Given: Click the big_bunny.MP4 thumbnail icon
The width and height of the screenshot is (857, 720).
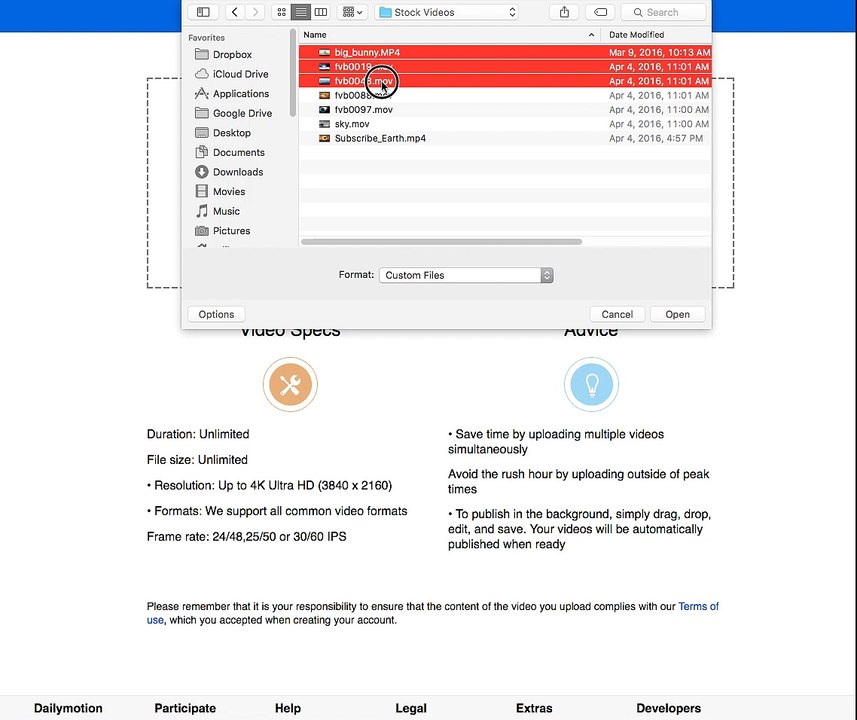Looking at the screenshot, I should coord(324,52).
